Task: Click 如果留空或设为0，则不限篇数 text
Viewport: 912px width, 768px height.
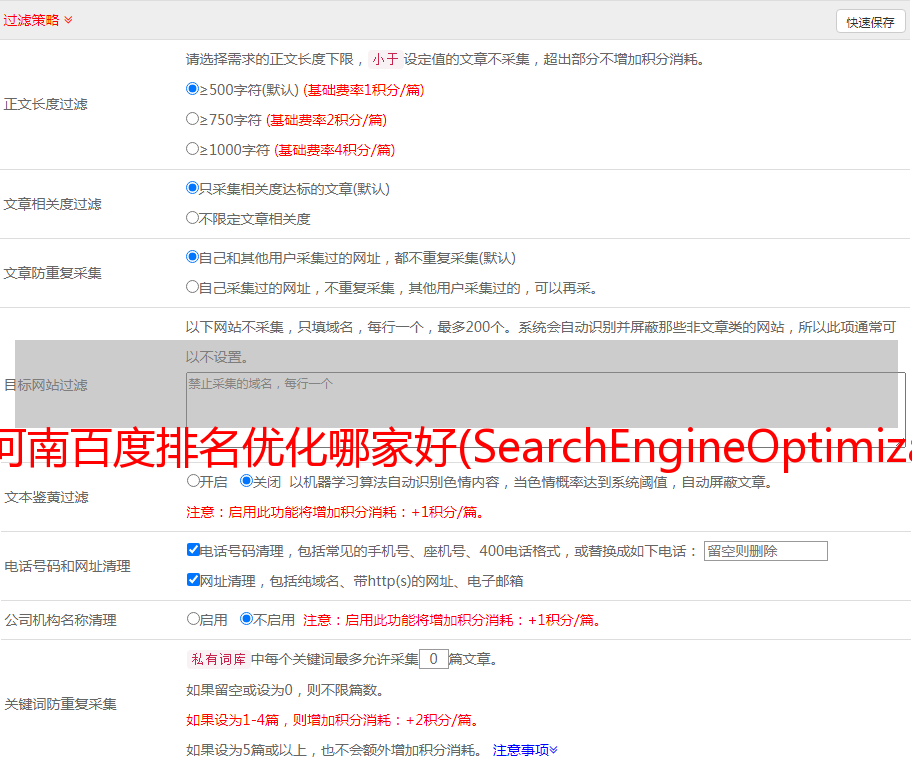Action: coord(285,690)
